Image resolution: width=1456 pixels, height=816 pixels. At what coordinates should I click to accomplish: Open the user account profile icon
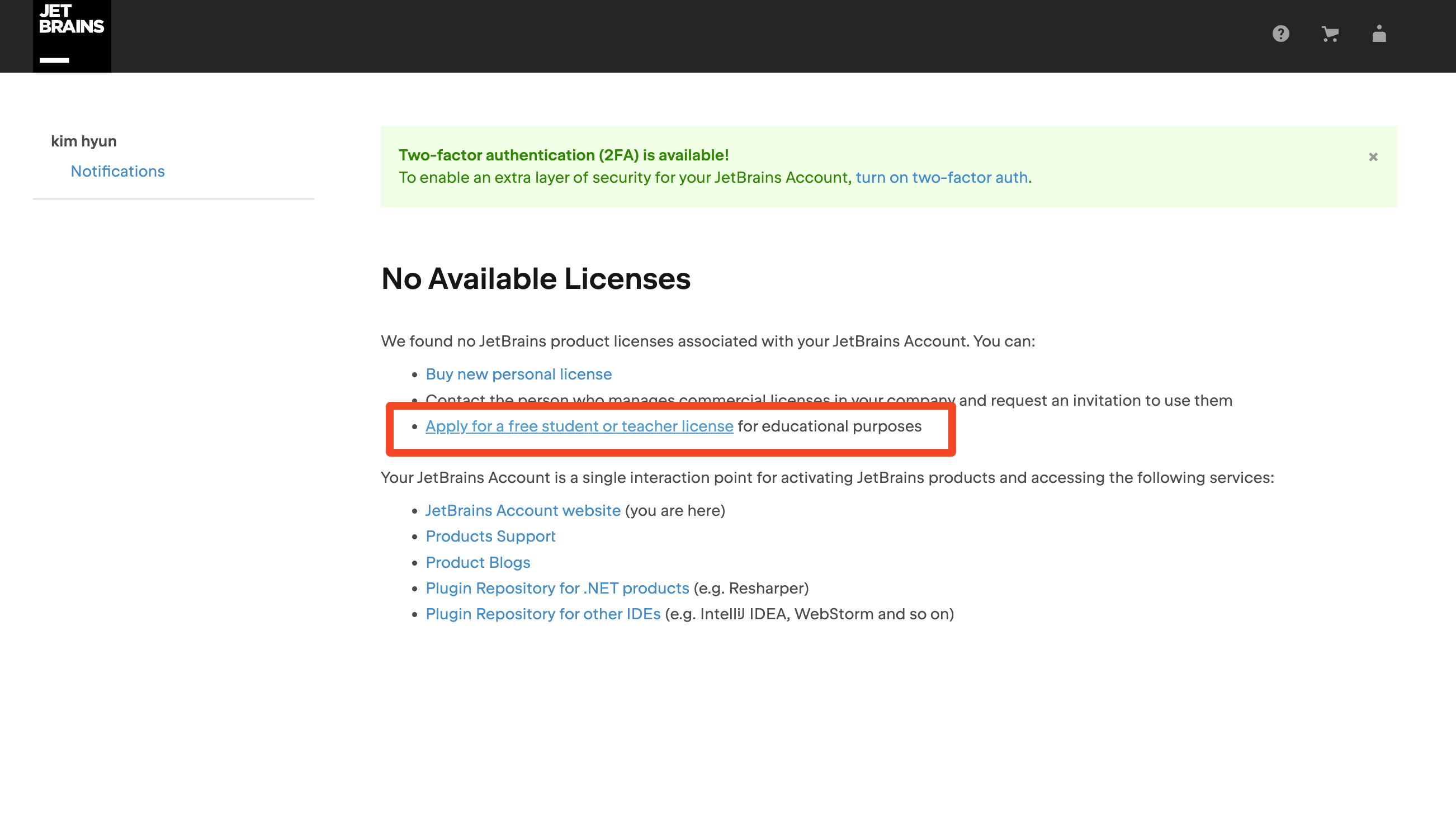(1379, 34)
